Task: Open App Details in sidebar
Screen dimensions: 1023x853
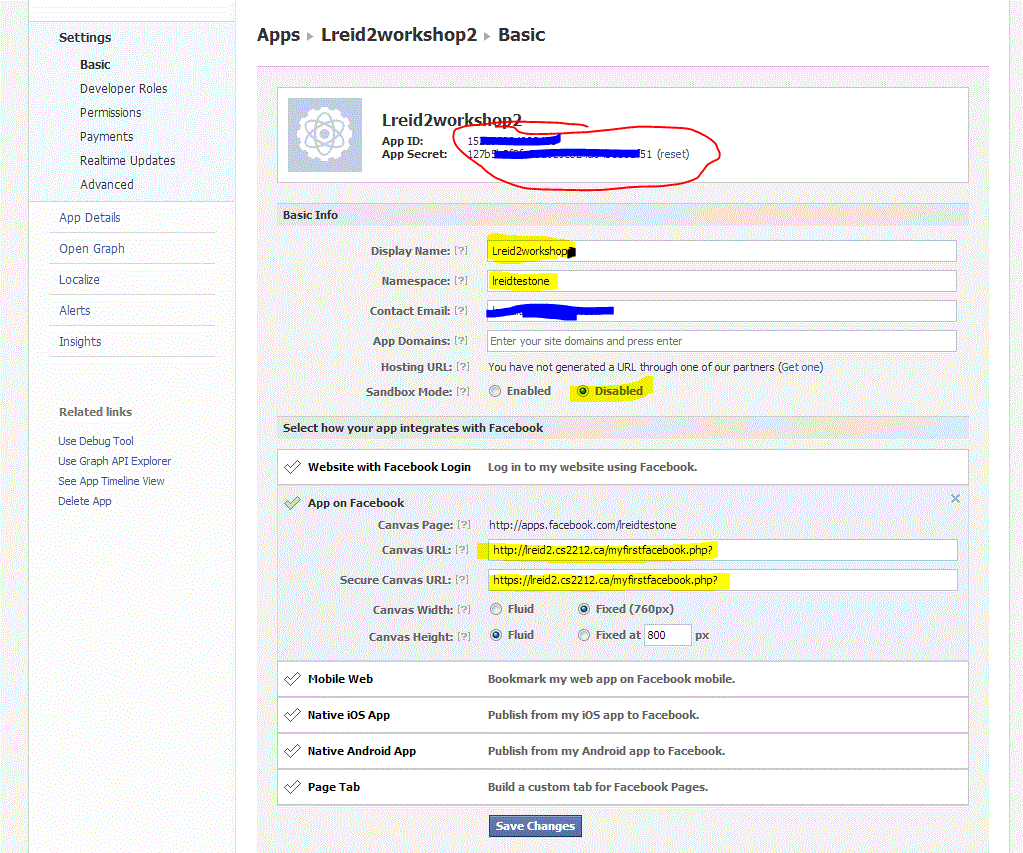Action: 89,218
